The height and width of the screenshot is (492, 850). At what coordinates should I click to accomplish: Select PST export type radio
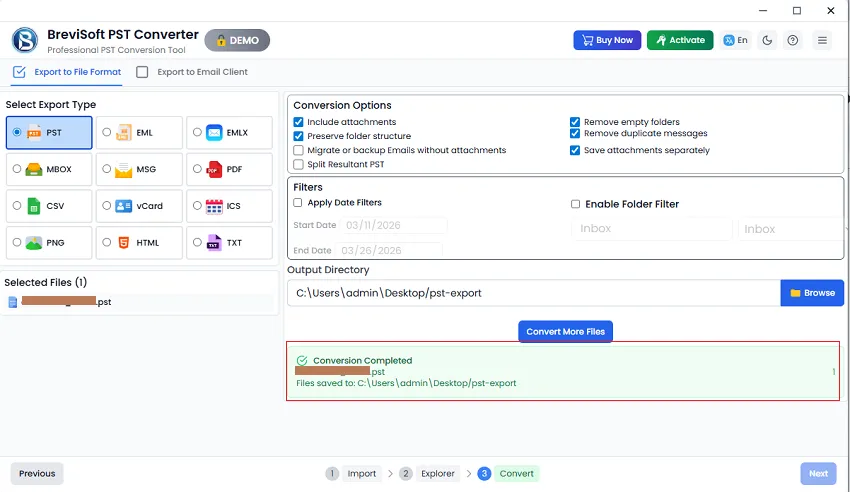click(17, 132)
